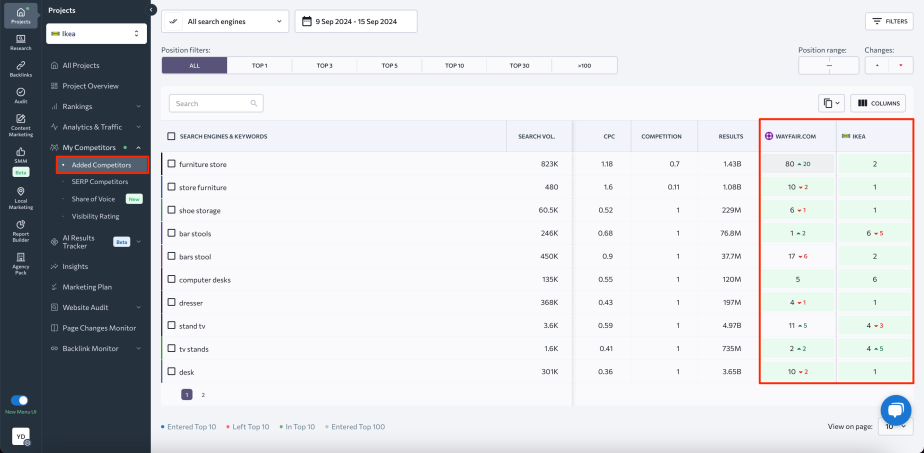
Task: Click the Filters button
Action: (x=889, y=21)
